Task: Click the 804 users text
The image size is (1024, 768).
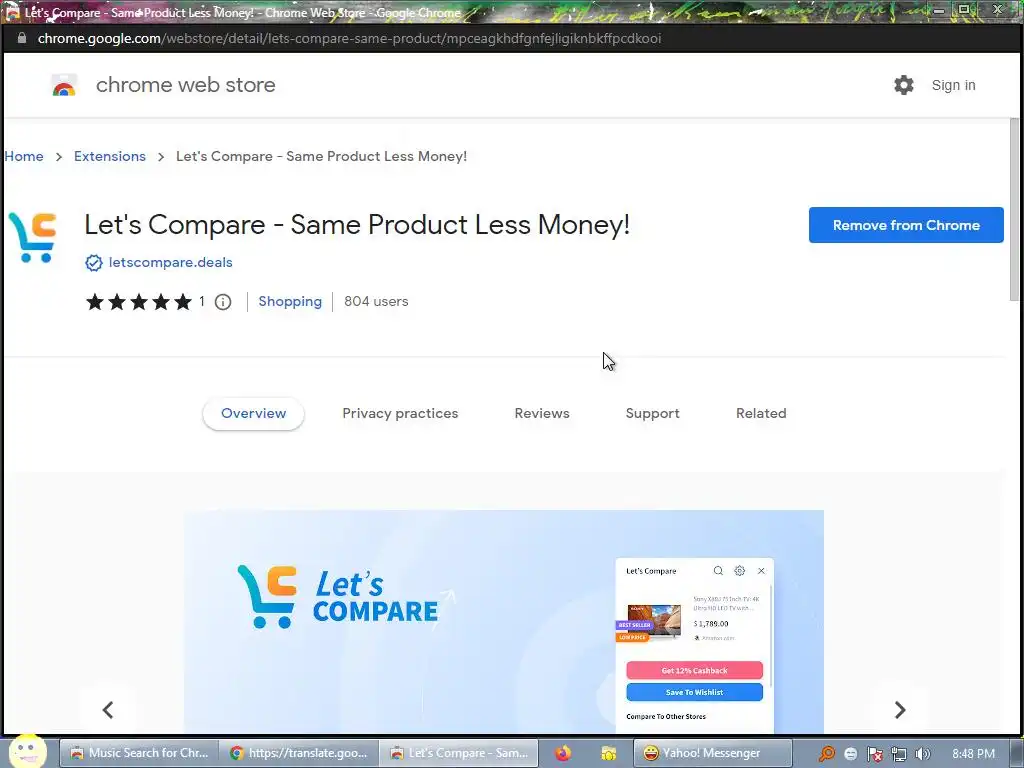Action: coord(376,301)
